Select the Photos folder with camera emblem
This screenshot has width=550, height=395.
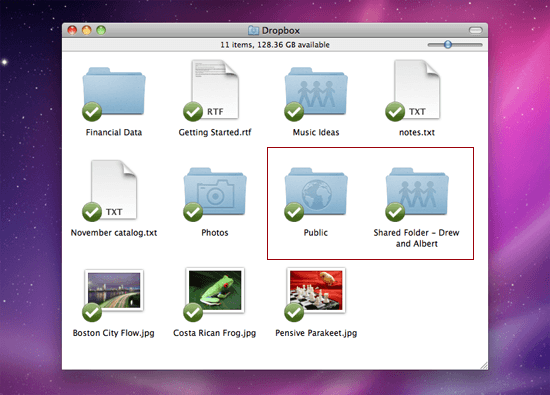click(215, 192)
